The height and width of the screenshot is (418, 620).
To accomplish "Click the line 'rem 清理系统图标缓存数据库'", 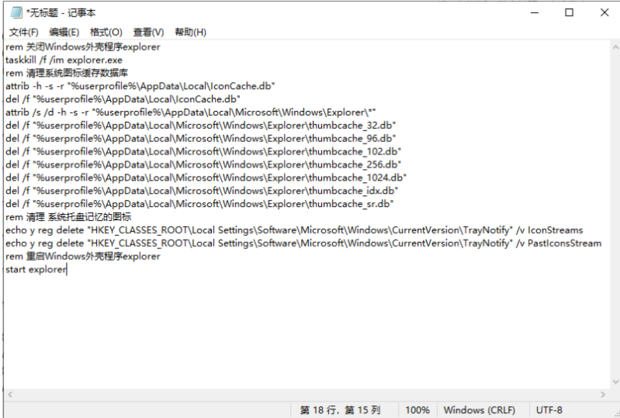I will [67, 73].
